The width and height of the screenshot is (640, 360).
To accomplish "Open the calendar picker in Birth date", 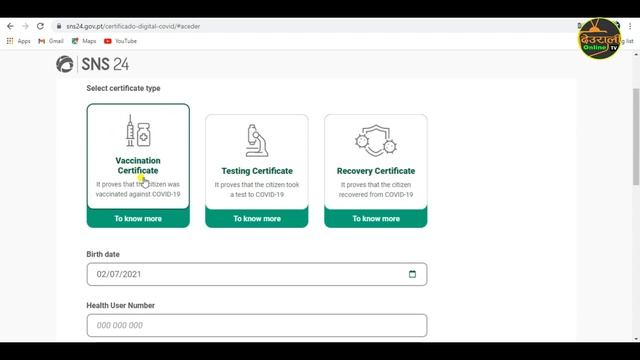I will 412,274.
